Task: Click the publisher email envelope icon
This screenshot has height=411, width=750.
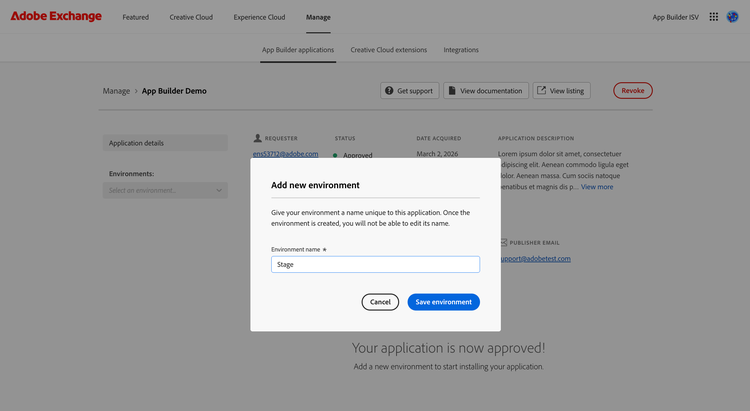Action: [x=504, y=243]
